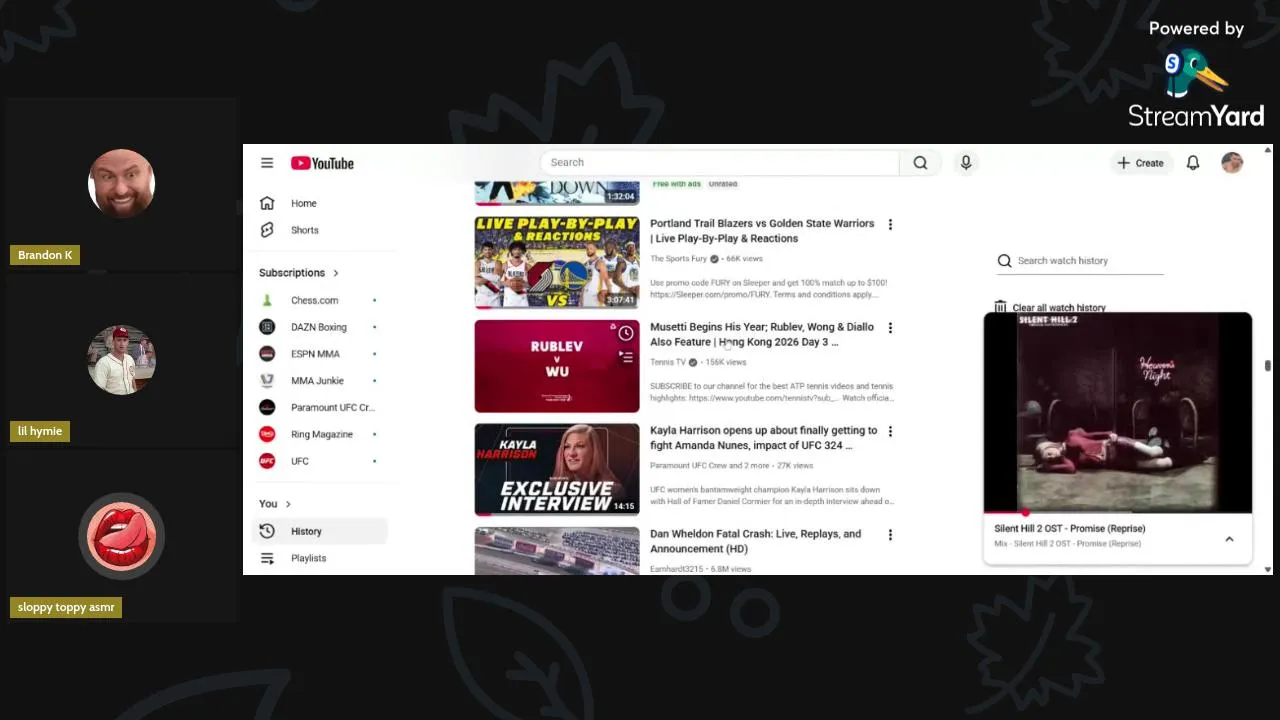Viewport: 1280px width, 720px height.
Task: Open the Musetti Begins His Year video title
Action: coord(762,334)
